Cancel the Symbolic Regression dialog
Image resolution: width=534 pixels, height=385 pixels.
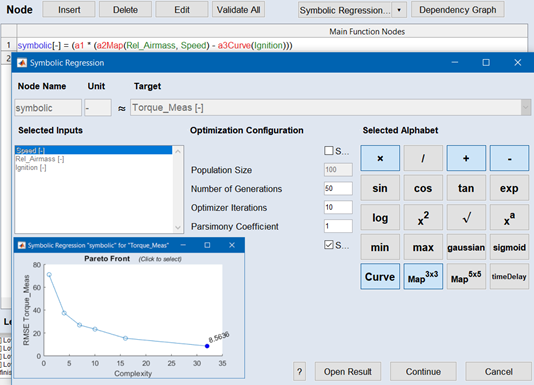coord(499,371)
